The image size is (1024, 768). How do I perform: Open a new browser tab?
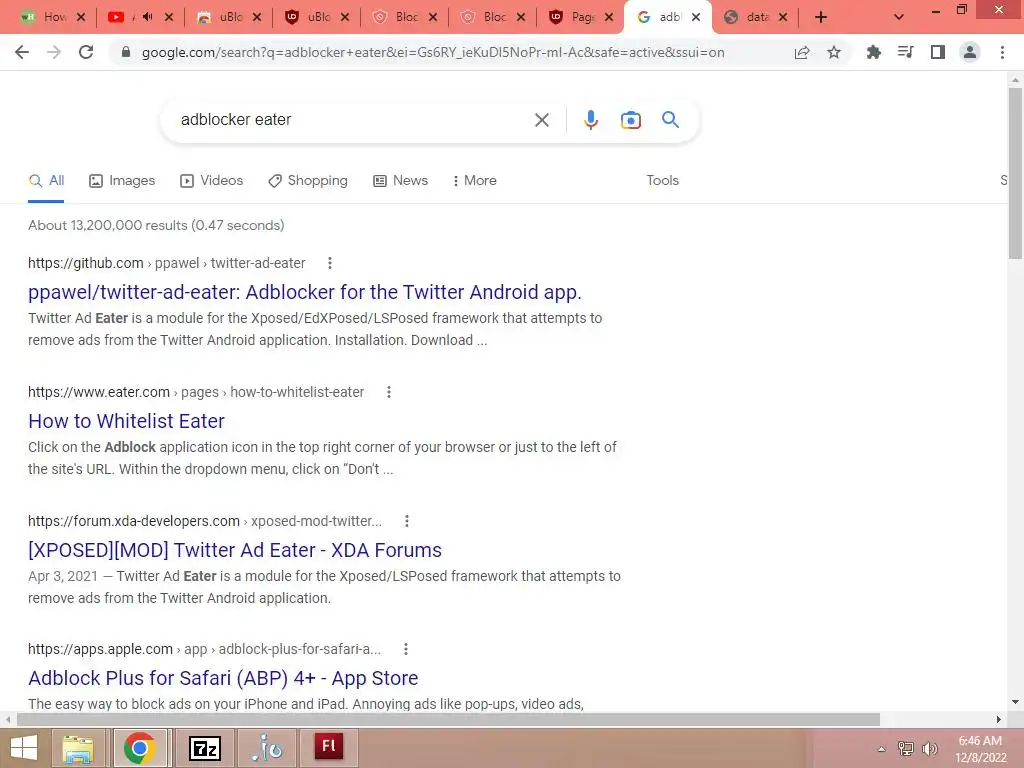[x=821, y=17]
